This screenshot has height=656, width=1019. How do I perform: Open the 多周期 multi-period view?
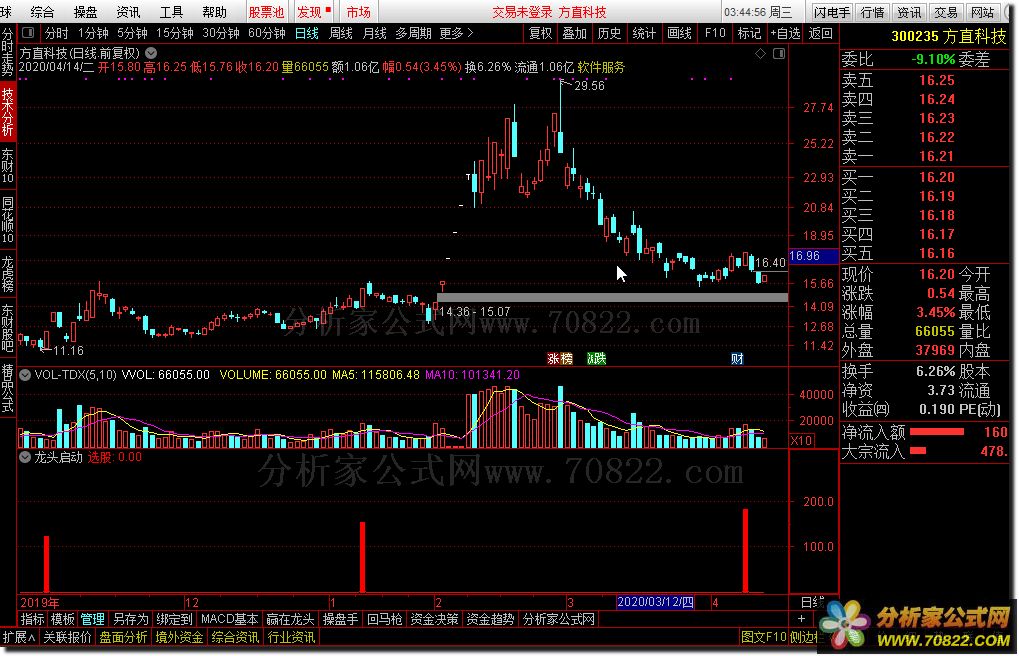click(x=413, y=33)
